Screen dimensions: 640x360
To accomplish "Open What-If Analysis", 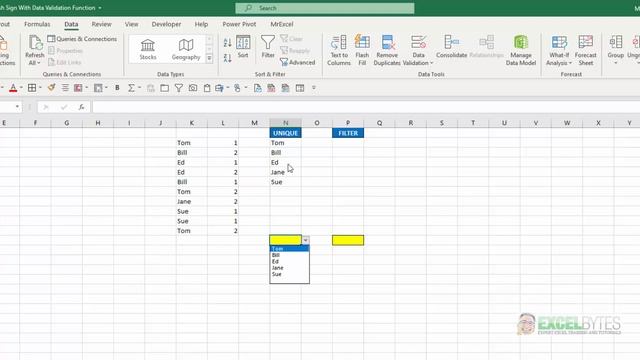I will tap(559, 50).
